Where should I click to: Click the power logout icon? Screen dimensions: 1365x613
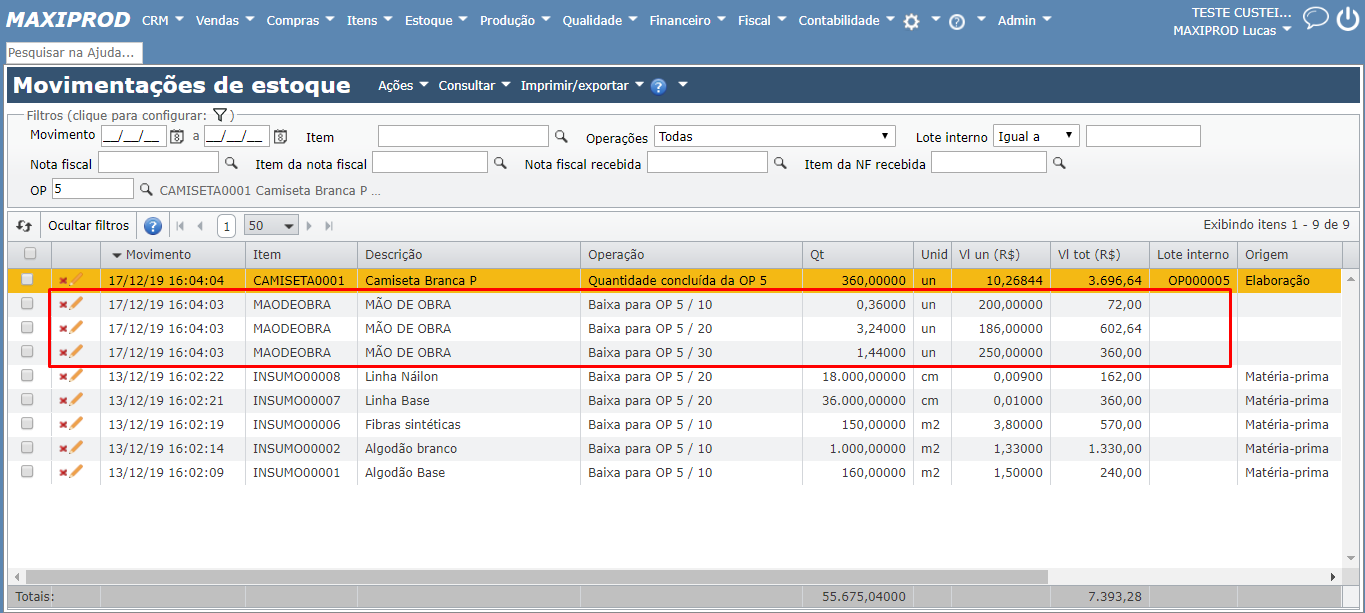pos(1347,18)
